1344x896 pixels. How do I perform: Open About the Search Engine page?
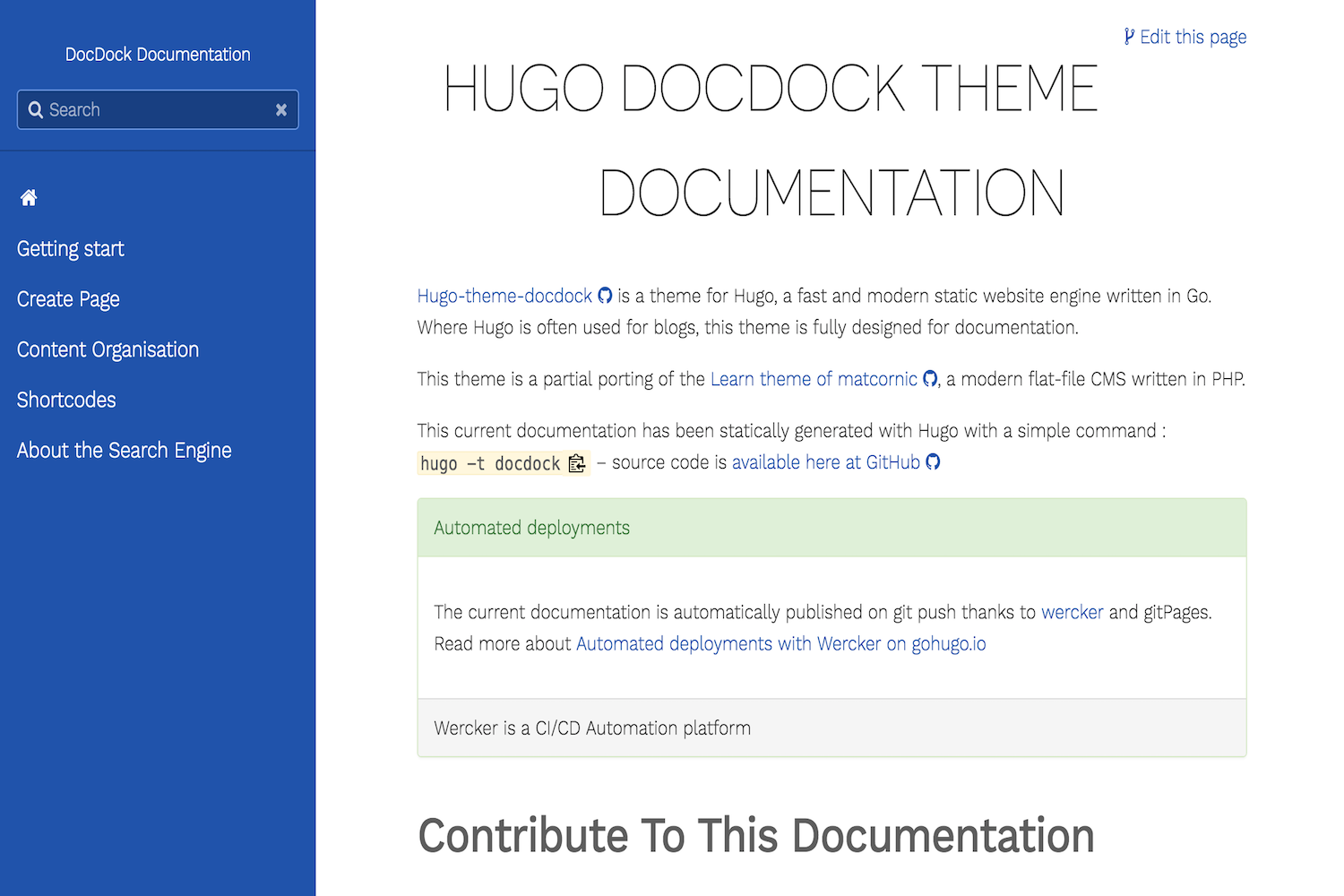coord(125,450)
